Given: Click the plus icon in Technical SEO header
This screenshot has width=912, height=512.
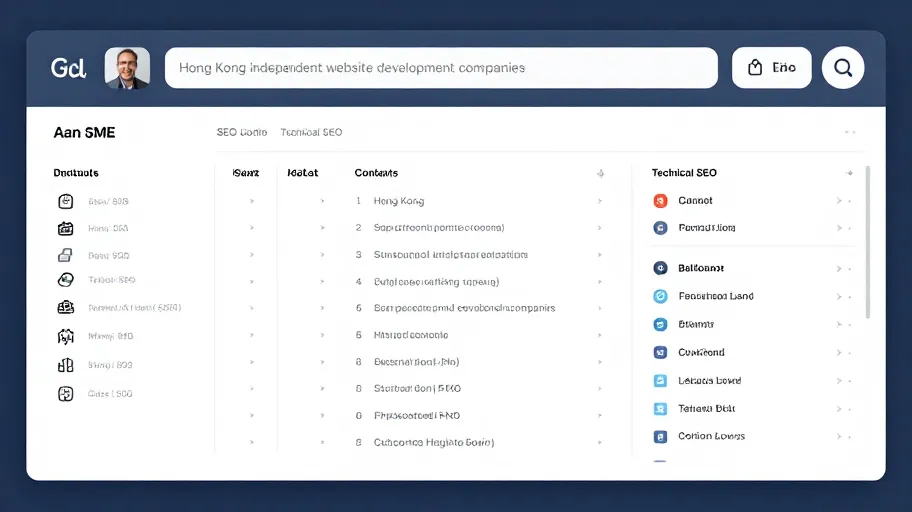Looking at the screenshot, I should (850, 173).
